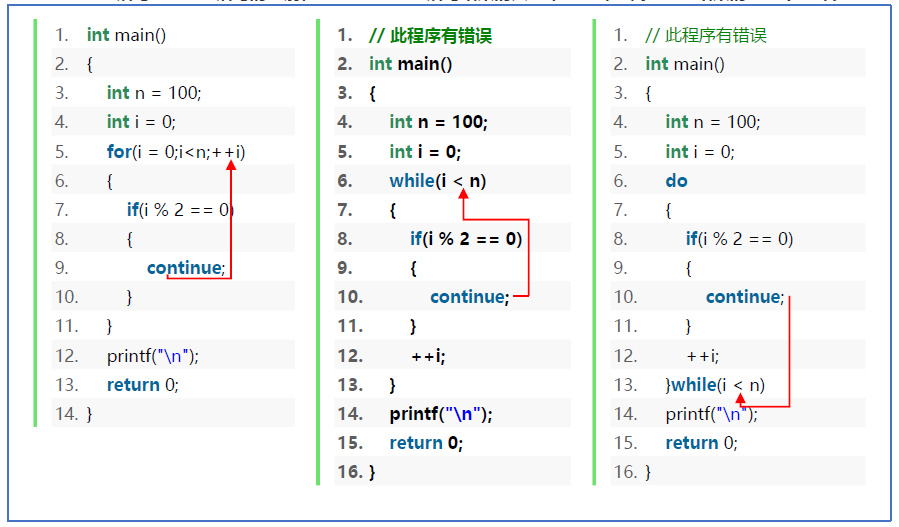The width and height of the screenshot is (899, 527).
Task: Select the non-bold comment '// 此程序有错误' in right block
Action: [x=706, y=36]
